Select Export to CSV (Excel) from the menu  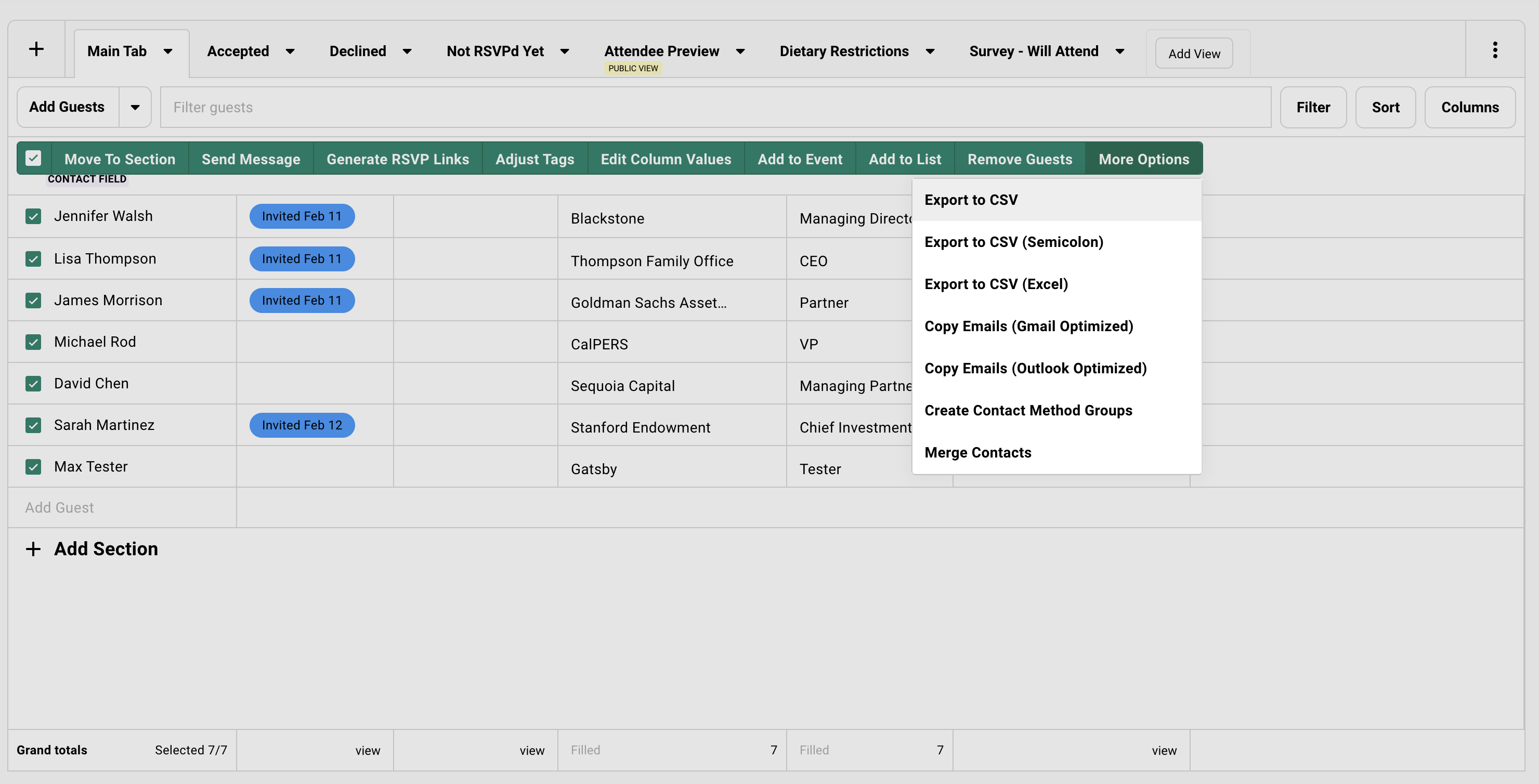[996, 284]
